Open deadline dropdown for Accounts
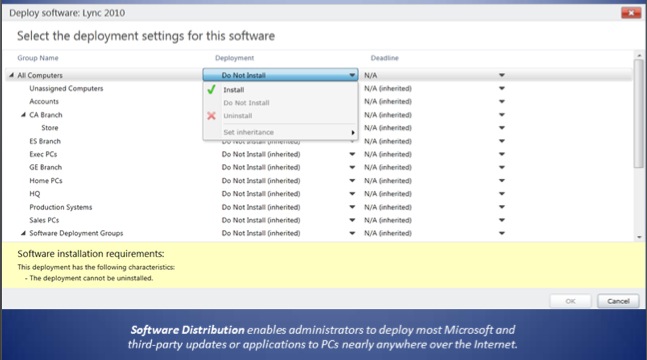This screenshot has height=360, width=647. tap(502, 102)
